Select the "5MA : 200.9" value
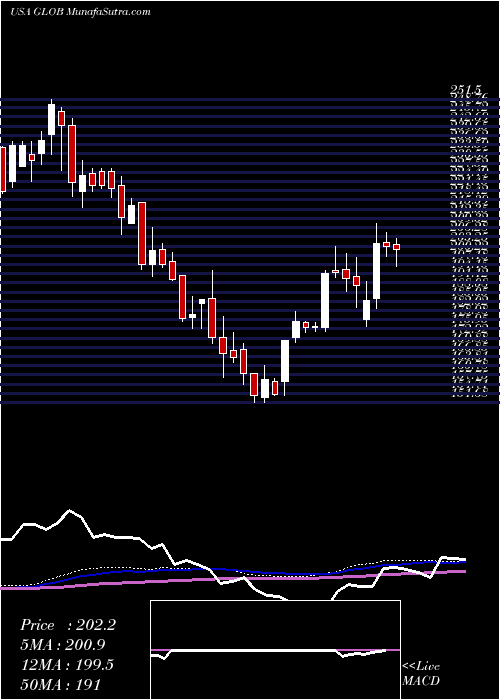The image size is (500, 700). (62, 645)
